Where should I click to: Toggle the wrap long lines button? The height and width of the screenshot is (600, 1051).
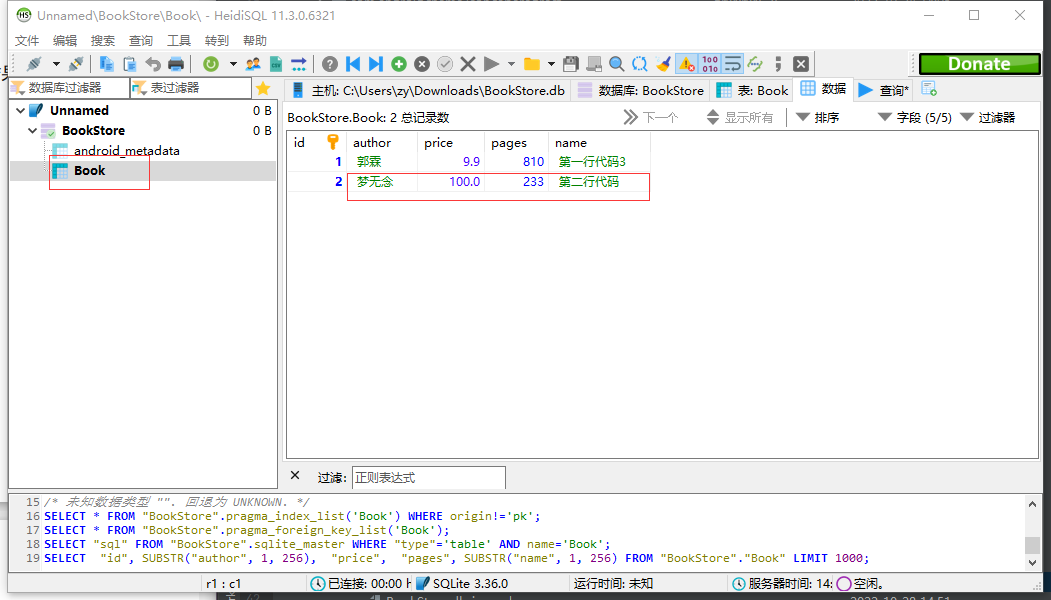(733, 64)
